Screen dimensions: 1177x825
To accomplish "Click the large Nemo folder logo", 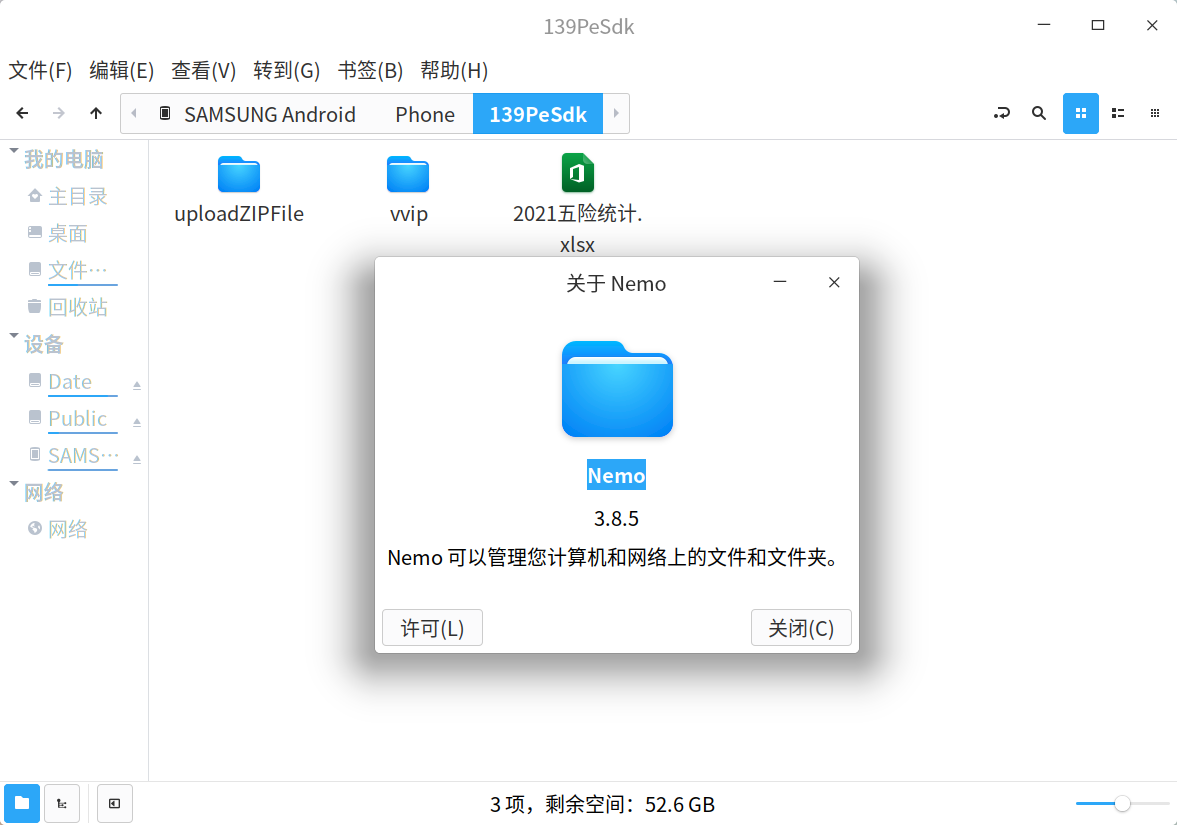I will click(x=617, y=389).
